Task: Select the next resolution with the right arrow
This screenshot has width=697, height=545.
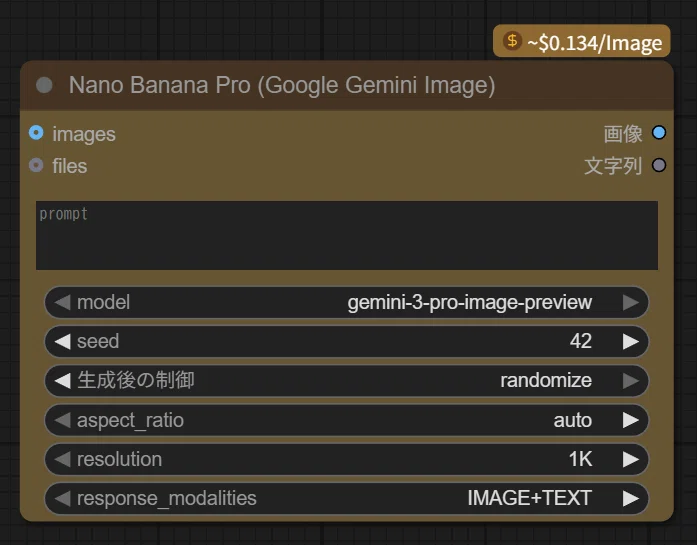Action: click(x=631, y=459)
